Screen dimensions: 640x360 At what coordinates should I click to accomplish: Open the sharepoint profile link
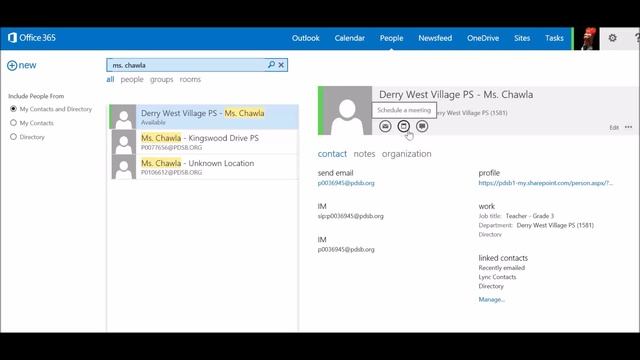point(546,183)
